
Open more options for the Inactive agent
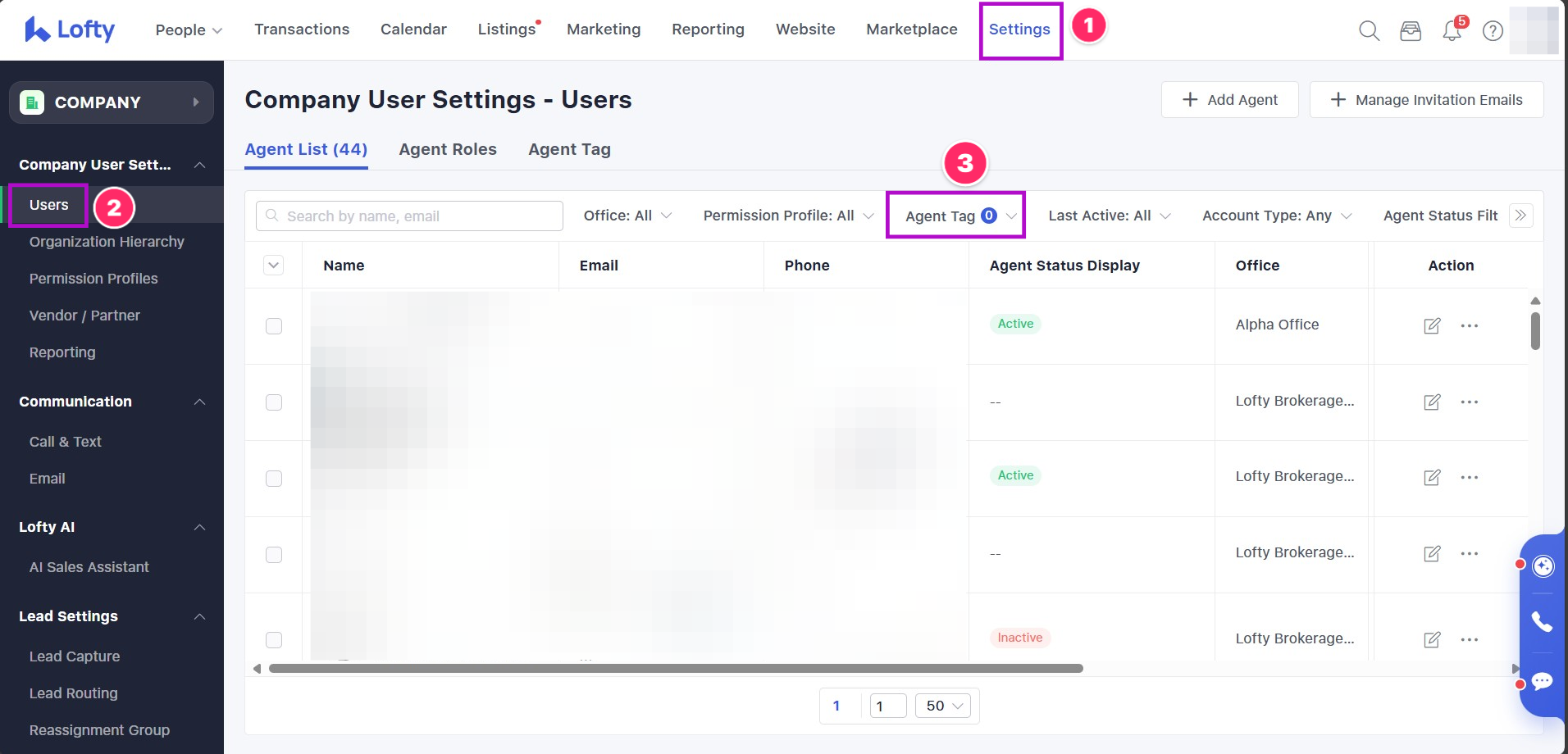[1469, 639]
